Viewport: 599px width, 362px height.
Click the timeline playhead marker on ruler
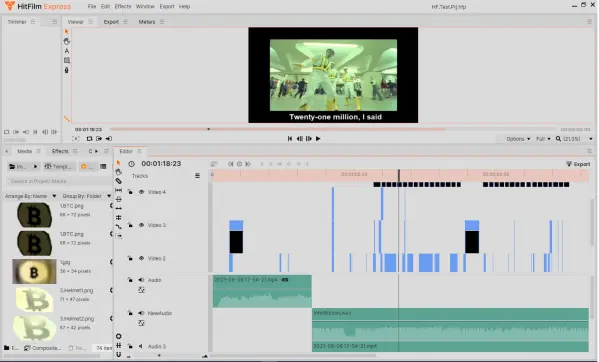(x=399, y=175)
